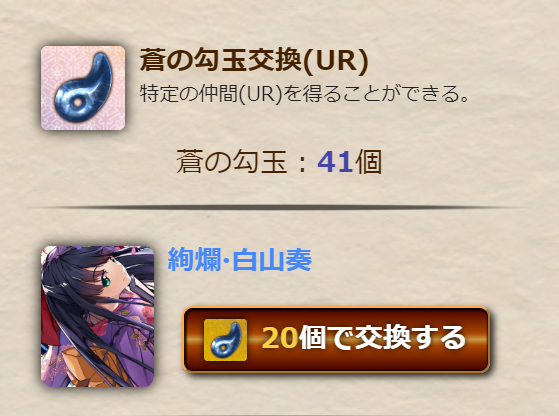Click the 蒼の勾玉 label before the count
Viewport: 559px width, 416px height.
232,162
